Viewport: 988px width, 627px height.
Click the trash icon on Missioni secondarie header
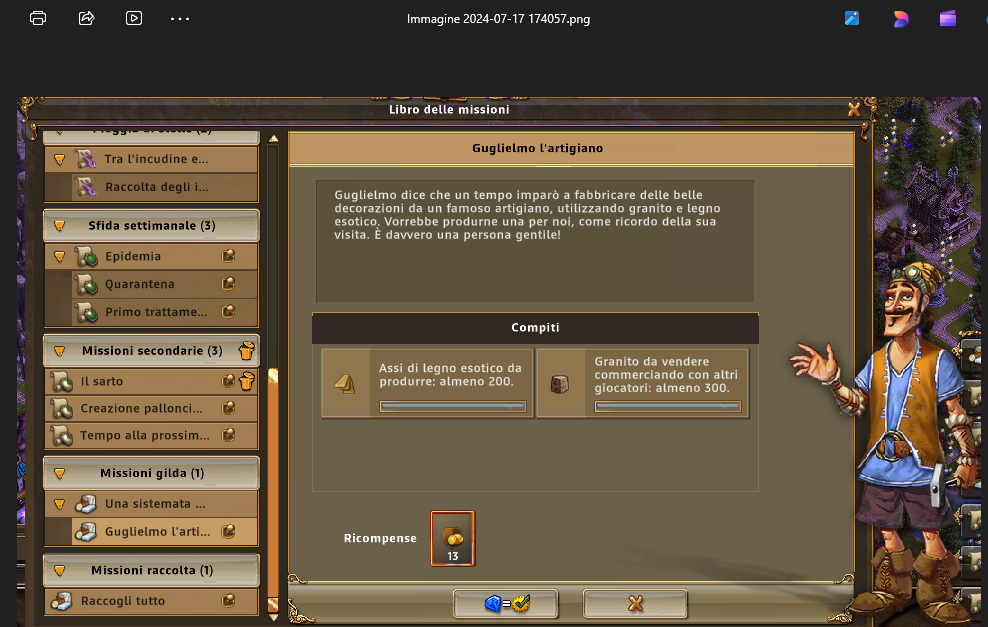[x=246, y=350]
